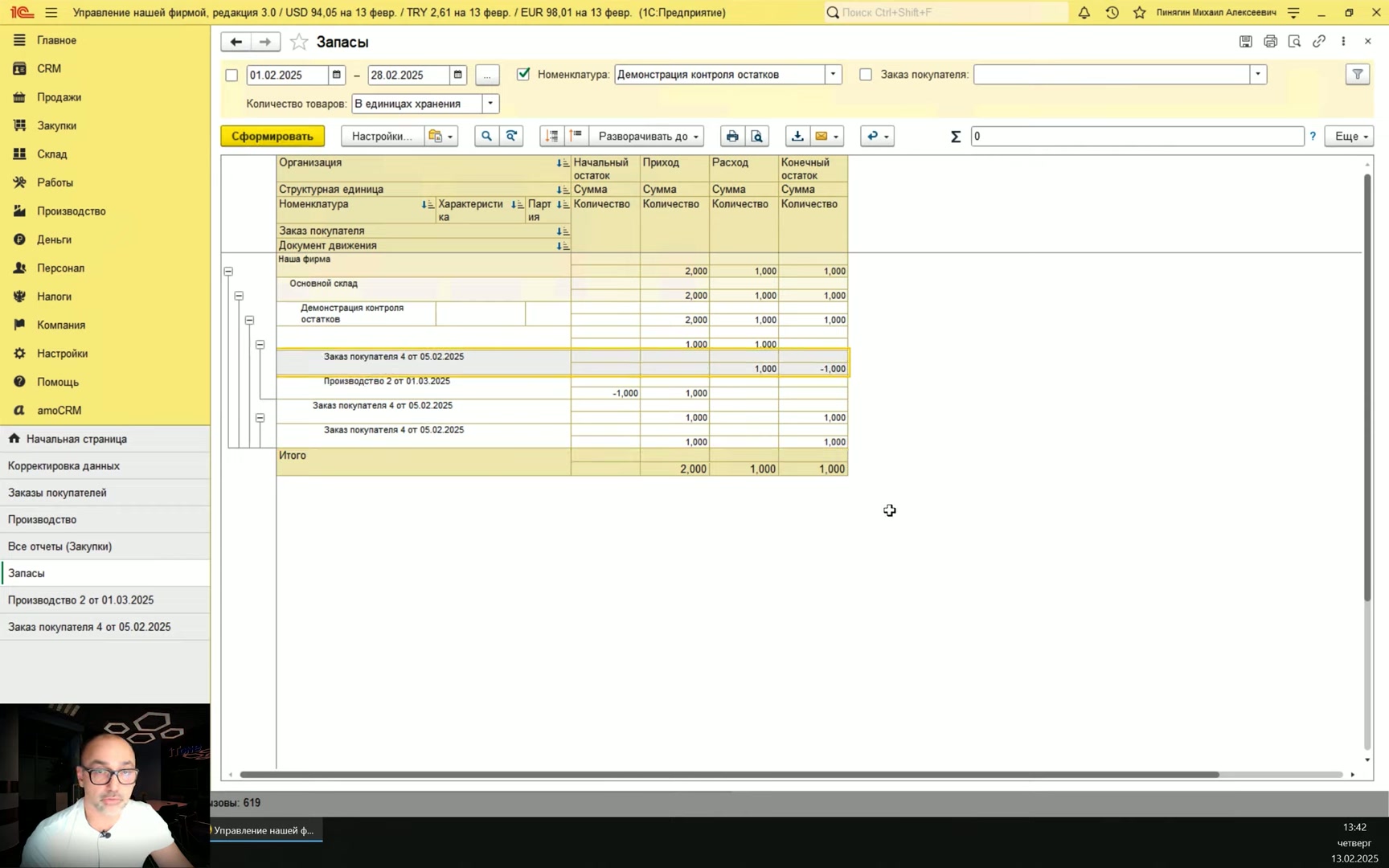1389x868 pixels.
Task: Uncheck the Номенклатура filter checkbox
Action: point(523,74)
